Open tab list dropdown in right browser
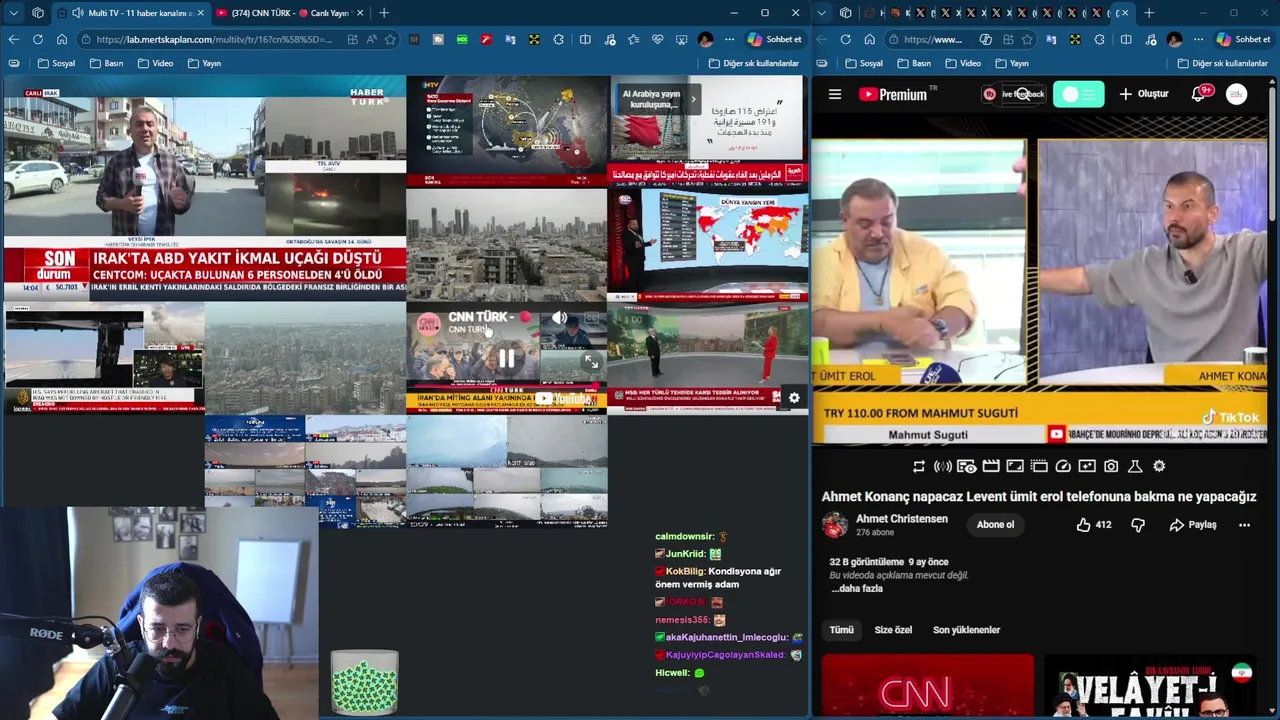Screen dimensions: 1280x720 coord(821,13)
